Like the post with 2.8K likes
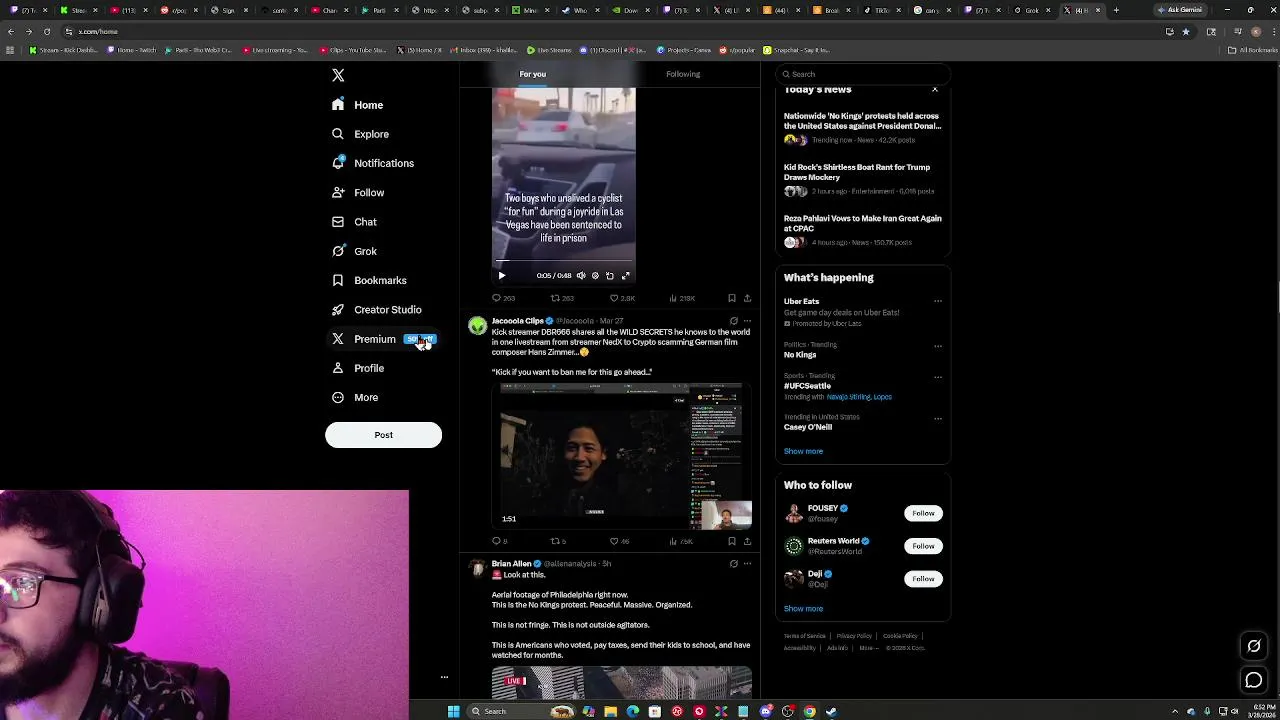Image resolution: width=1280 pixels, height=720 pixels. click(622, 298)
